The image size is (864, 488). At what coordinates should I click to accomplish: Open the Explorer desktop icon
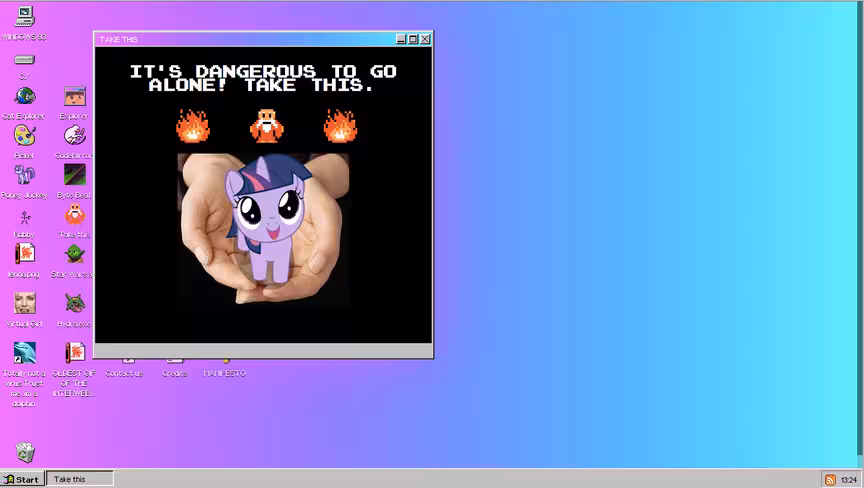74,96
